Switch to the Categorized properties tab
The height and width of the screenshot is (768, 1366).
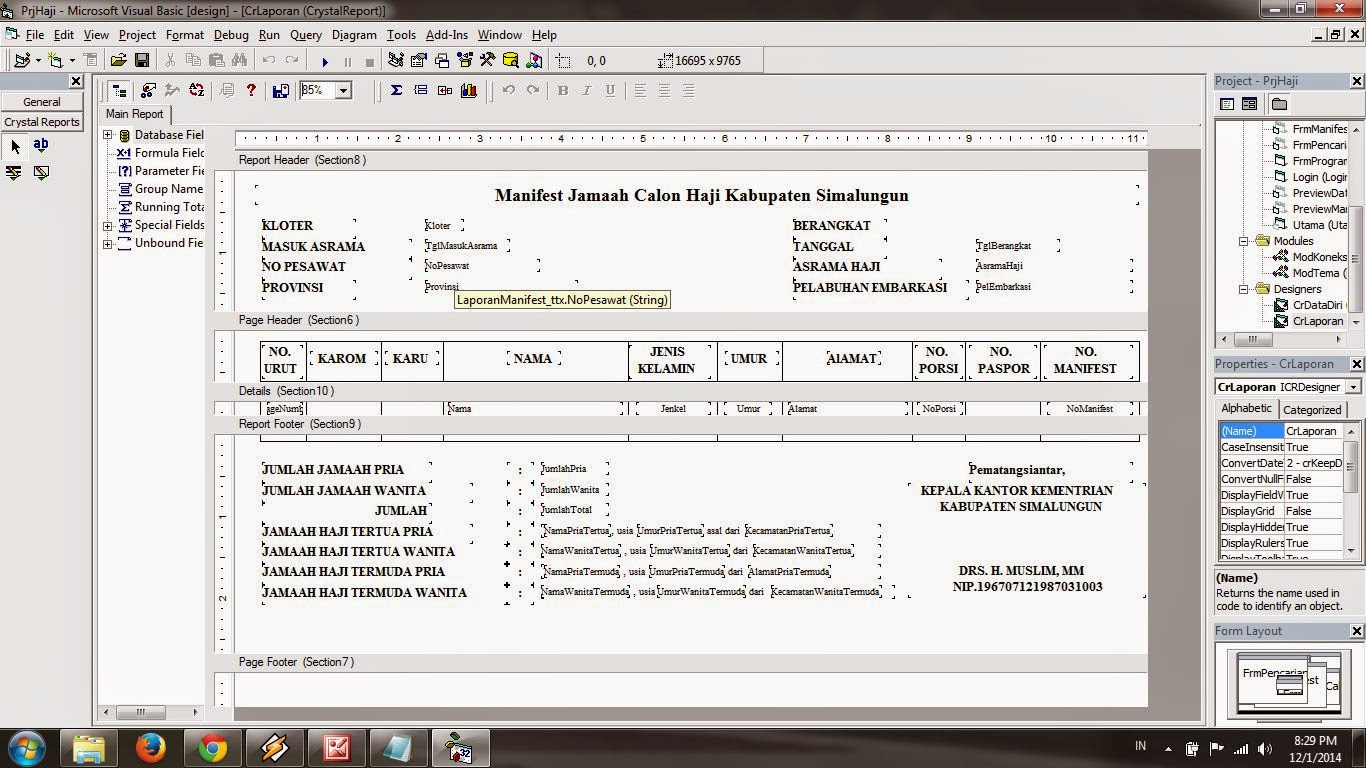(x=1311, y=409)
